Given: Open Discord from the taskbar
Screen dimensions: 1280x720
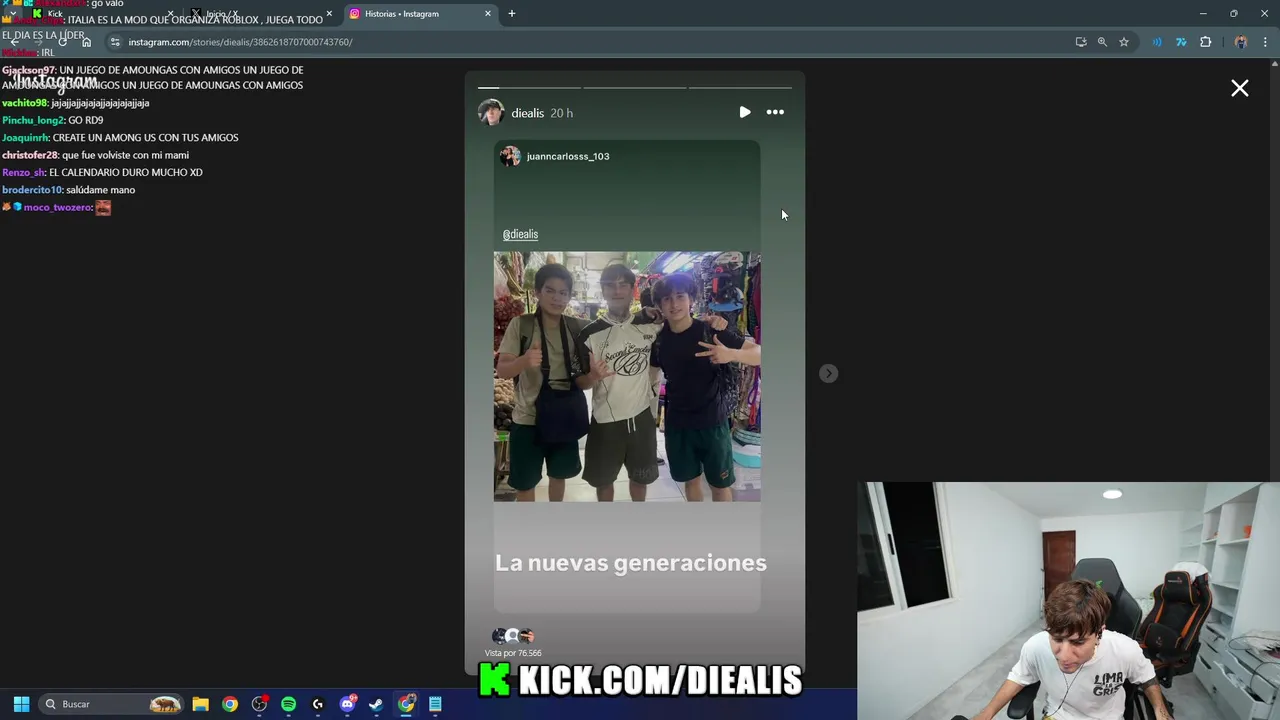Looking at the screenshot, I should click(x=347, y=704).
